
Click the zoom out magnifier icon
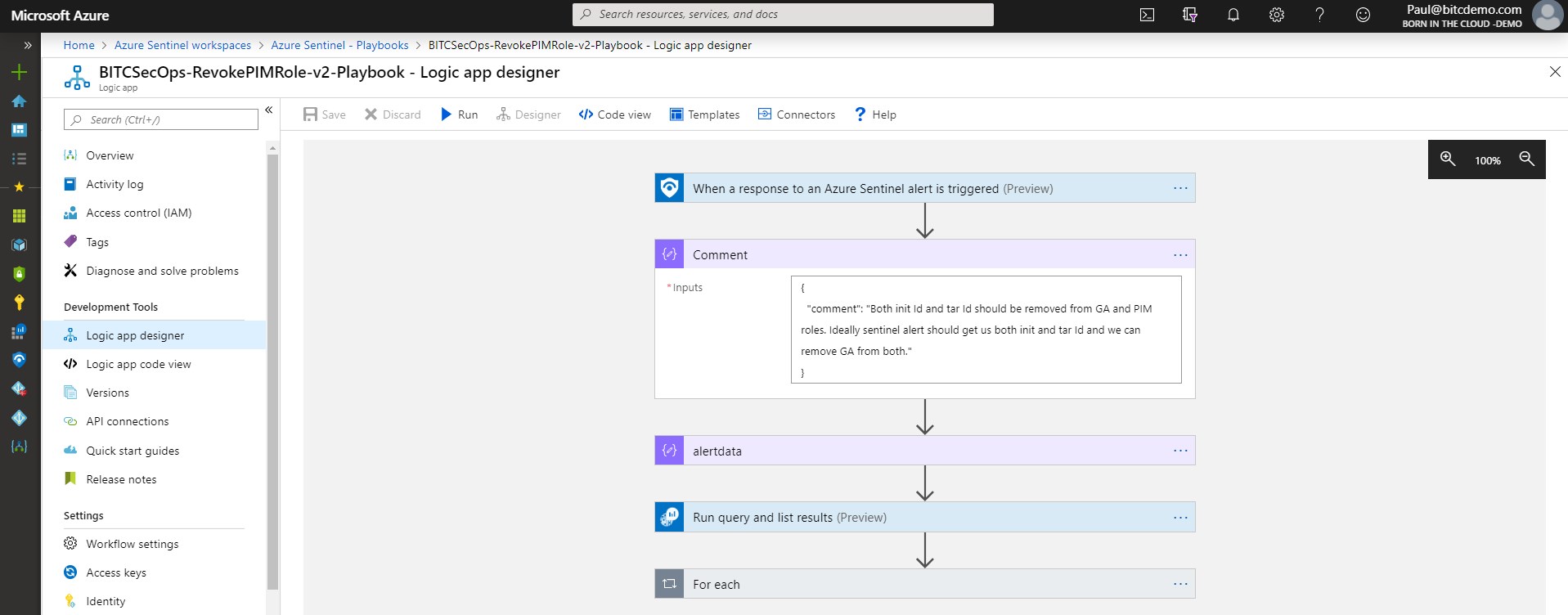click(1526, 159)
